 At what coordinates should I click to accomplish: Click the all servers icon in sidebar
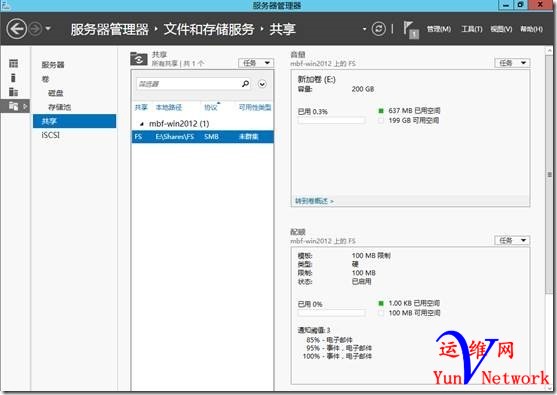click(13, 92)
